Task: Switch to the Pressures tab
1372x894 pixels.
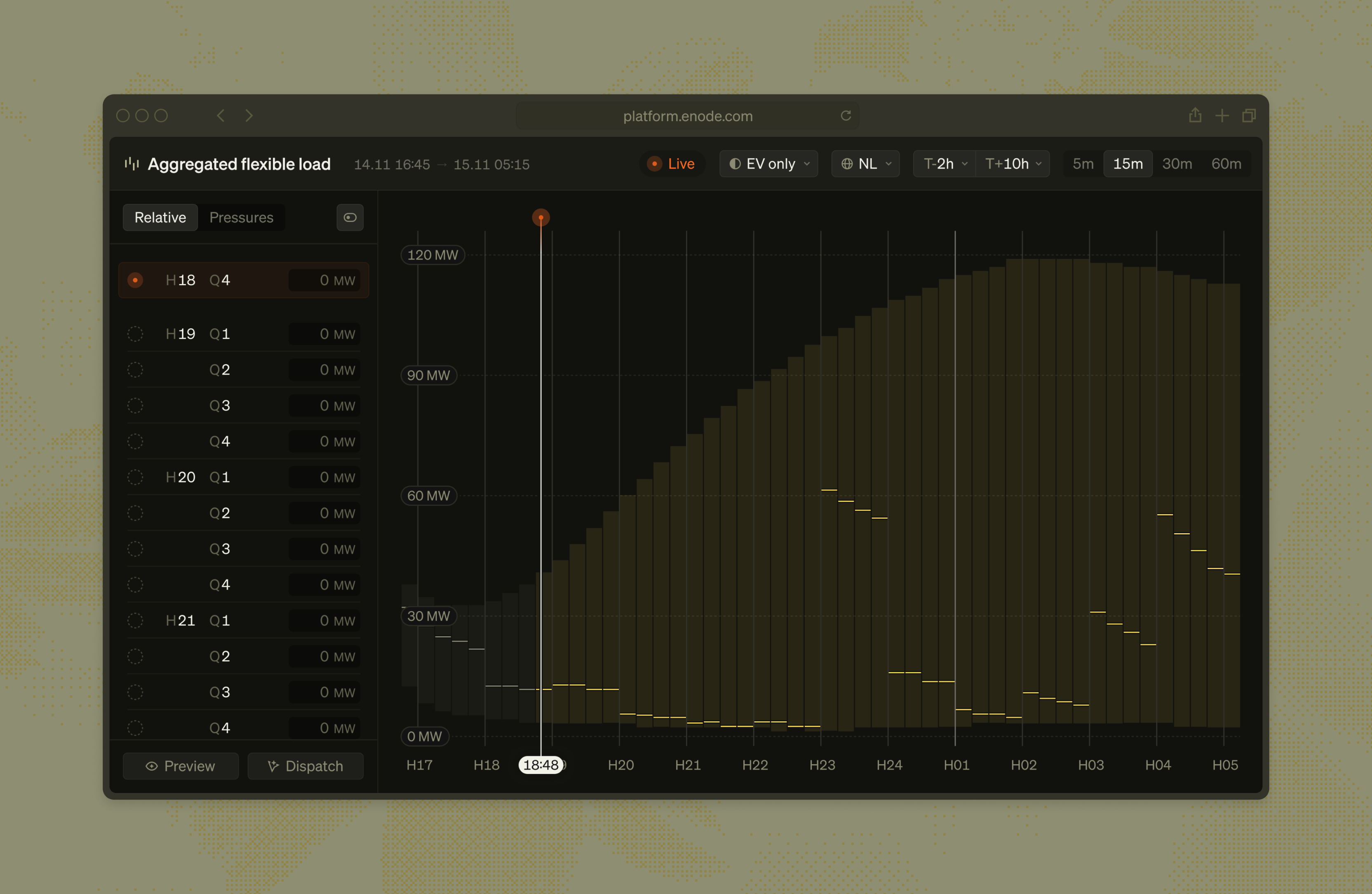Action: click(x=241, y=217)
